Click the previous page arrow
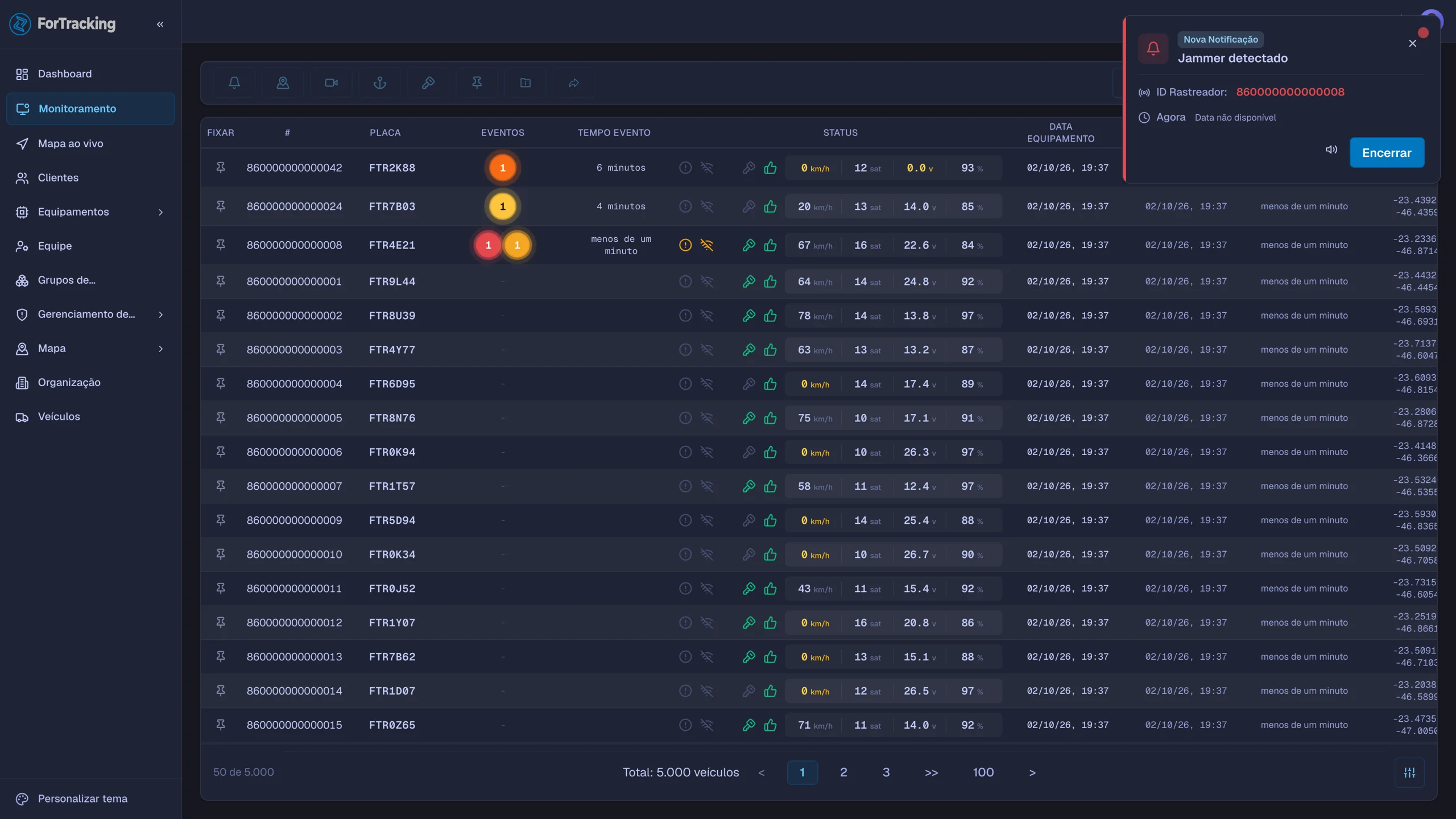 tap(762, 772)
